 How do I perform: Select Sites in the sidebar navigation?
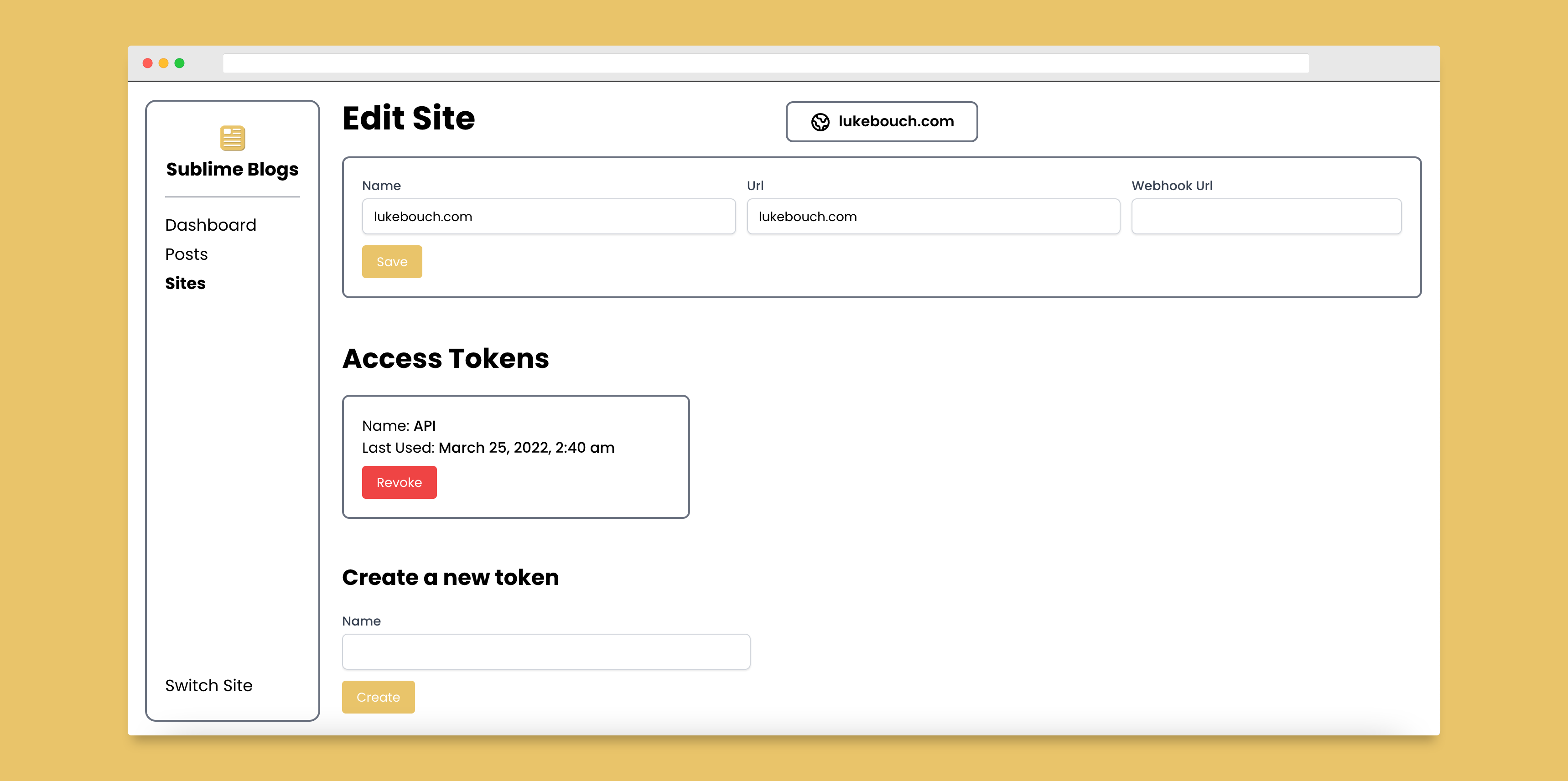pyautogui.click(x=185, y=284)
